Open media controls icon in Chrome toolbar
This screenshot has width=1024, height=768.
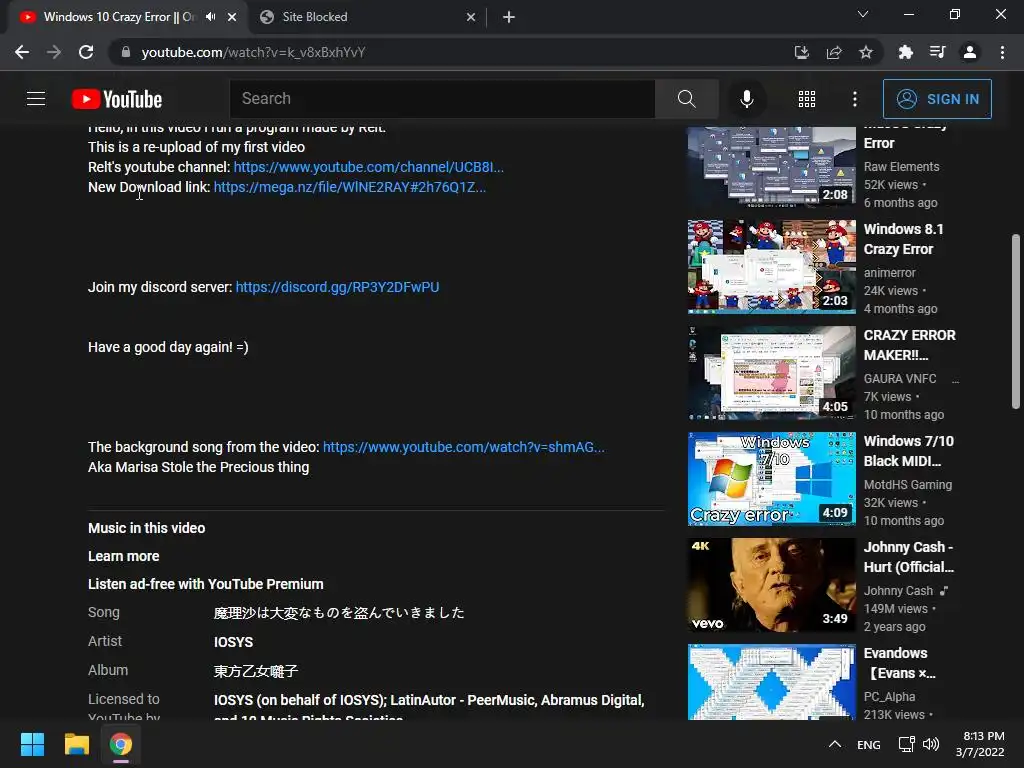coord(937,52)
